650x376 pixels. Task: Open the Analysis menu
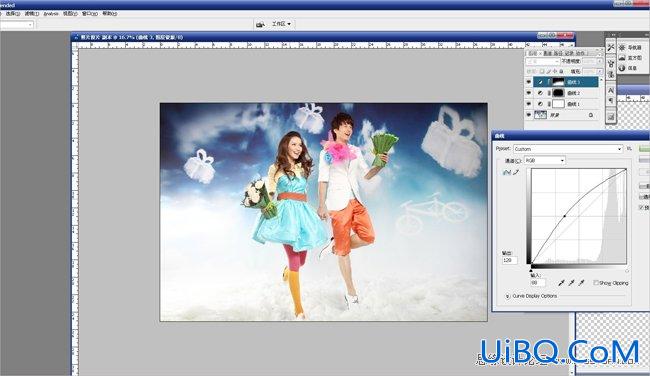(x=51, y=14)
